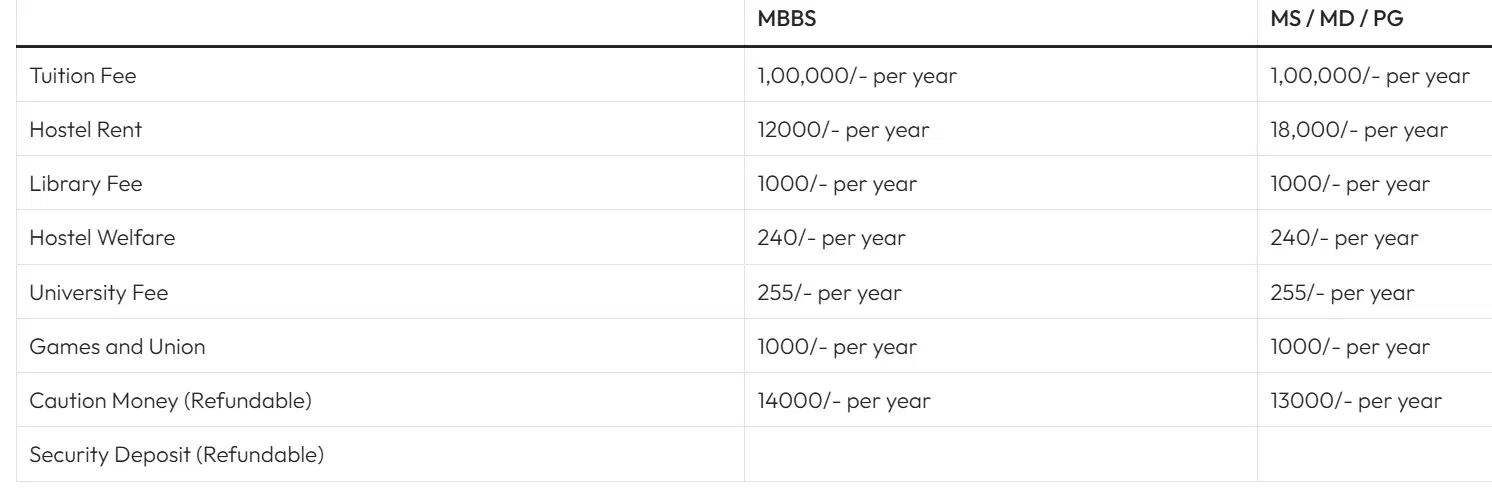Click the empty MBBS security deposit cell
The width and height of the screenshot is (1492, 488).
click(1000, 455)
